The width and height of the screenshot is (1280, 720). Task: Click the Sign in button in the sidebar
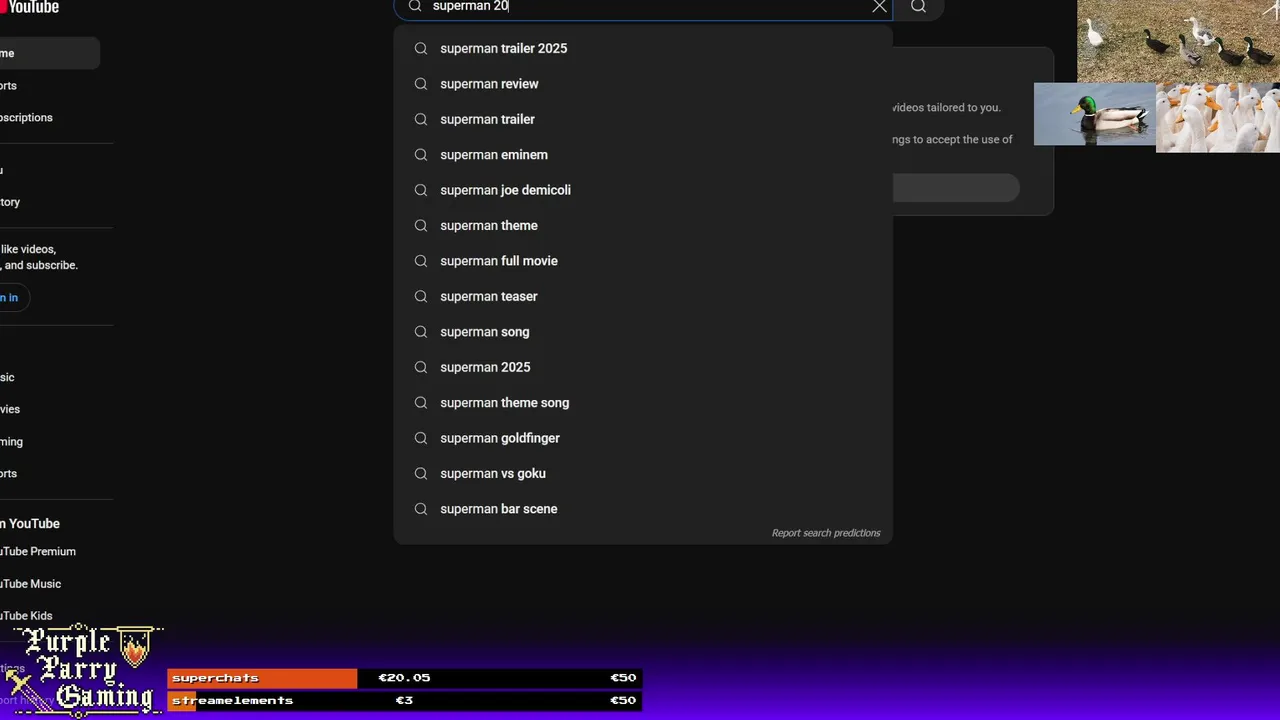click(13, 297)
